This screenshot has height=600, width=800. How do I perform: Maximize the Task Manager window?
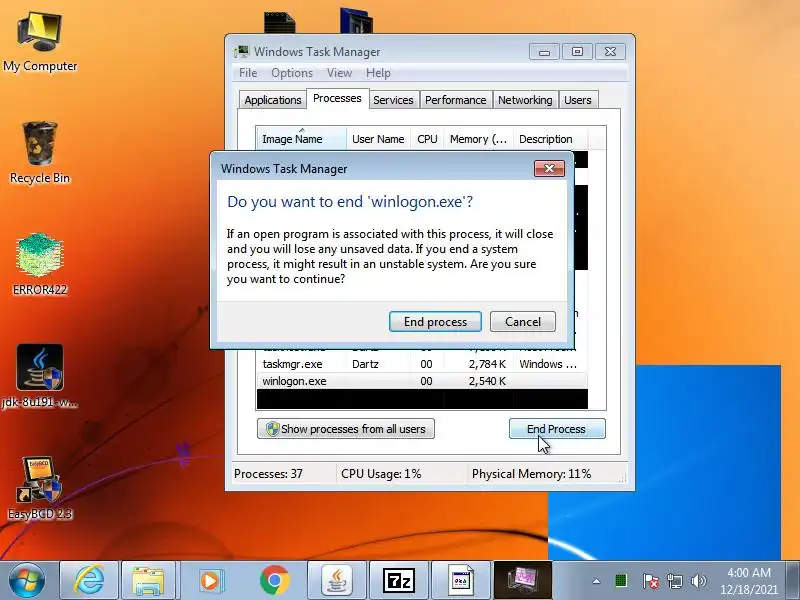click(x=577, y=52)
